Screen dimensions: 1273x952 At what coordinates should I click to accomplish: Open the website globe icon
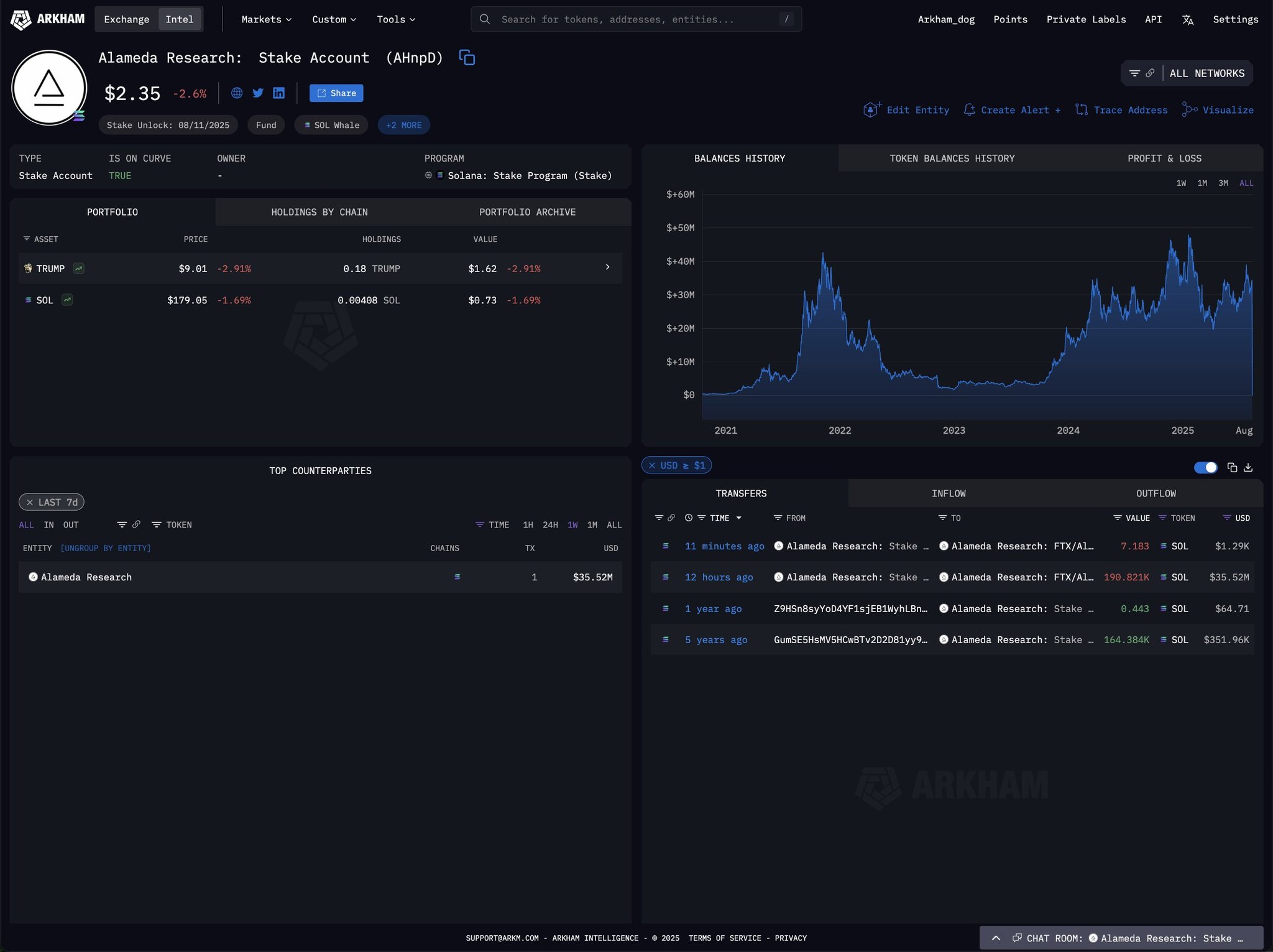click(237, 93)
